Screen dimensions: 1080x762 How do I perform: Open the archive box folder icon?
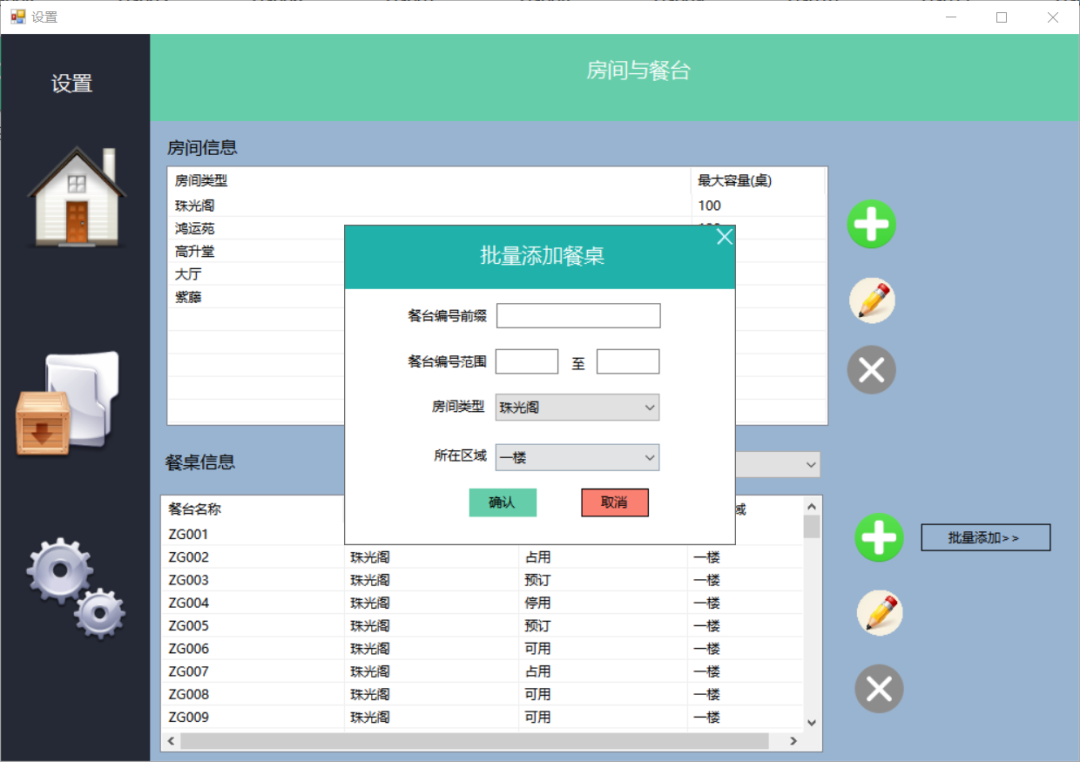click(x=68, y=405)
